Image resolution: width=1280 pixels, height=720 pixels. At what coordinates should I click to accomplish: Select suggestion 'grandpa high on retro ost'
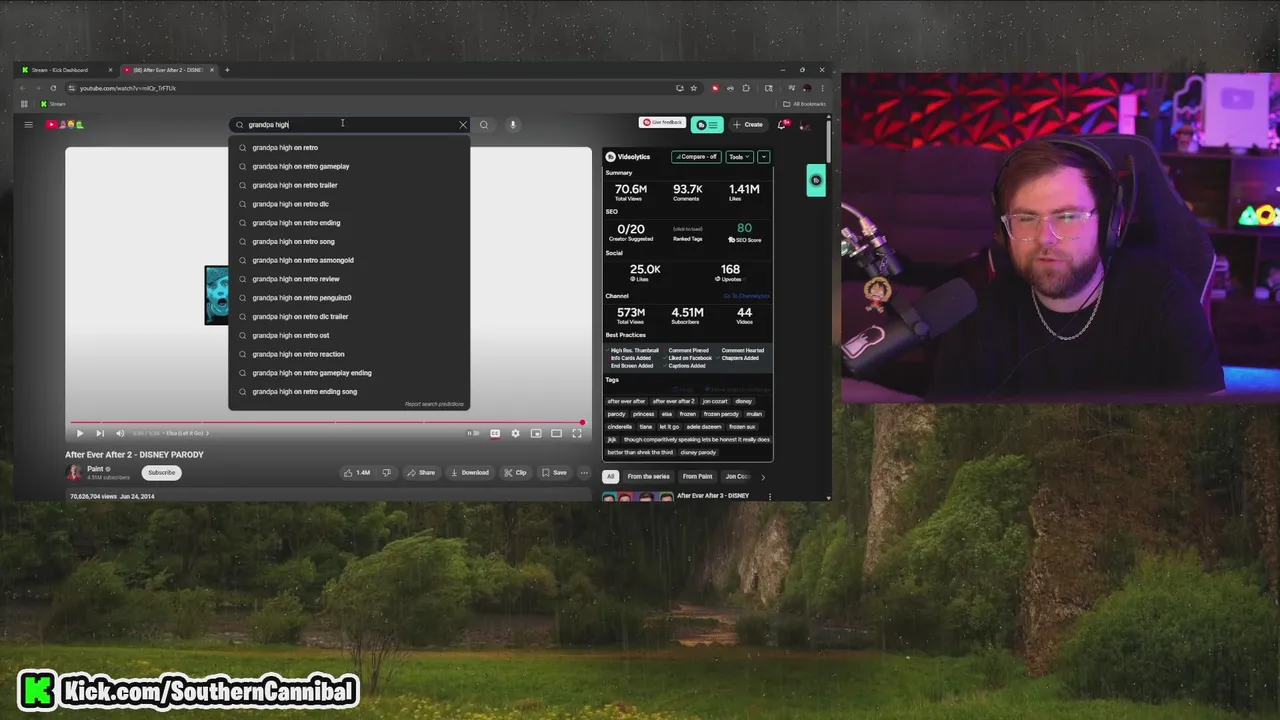click(x=349, y=335)
